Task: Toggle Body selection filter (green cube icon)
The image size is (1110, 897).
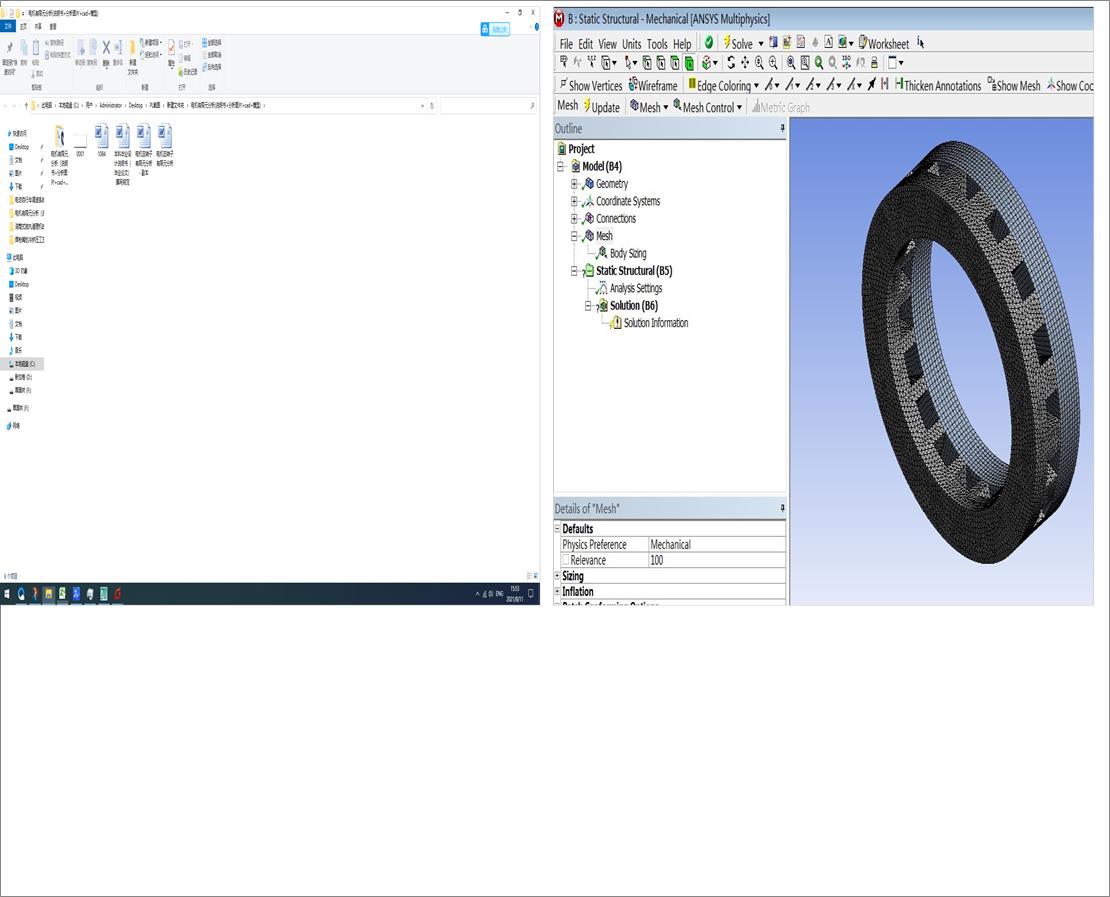Action: coord(690,63)
